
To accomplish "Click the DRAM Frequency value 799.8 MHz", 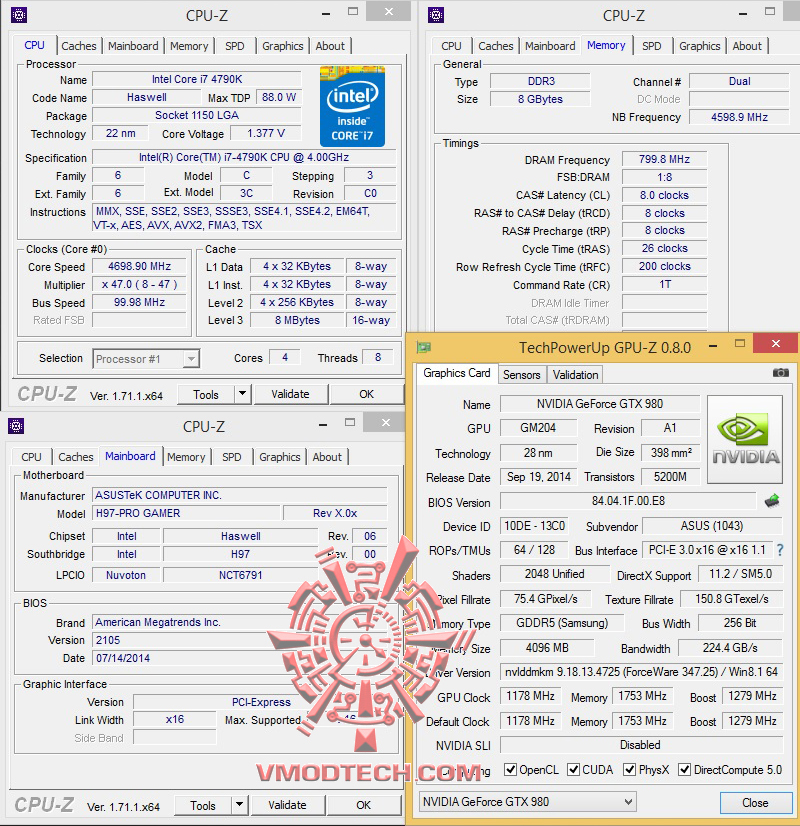I will [x=664, y=159].
